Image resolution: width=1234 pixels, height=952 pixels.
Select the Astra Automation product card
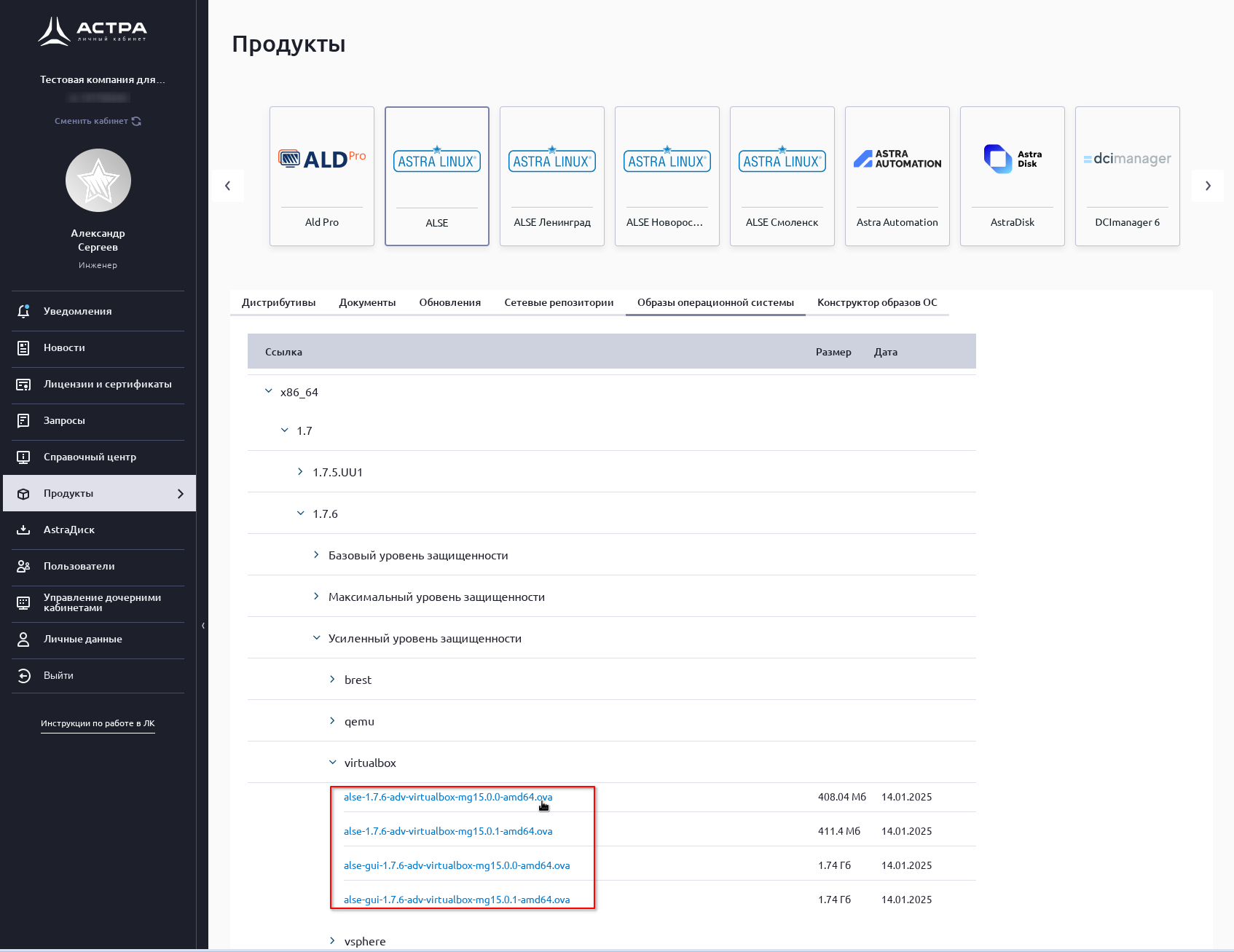(897, 176)
